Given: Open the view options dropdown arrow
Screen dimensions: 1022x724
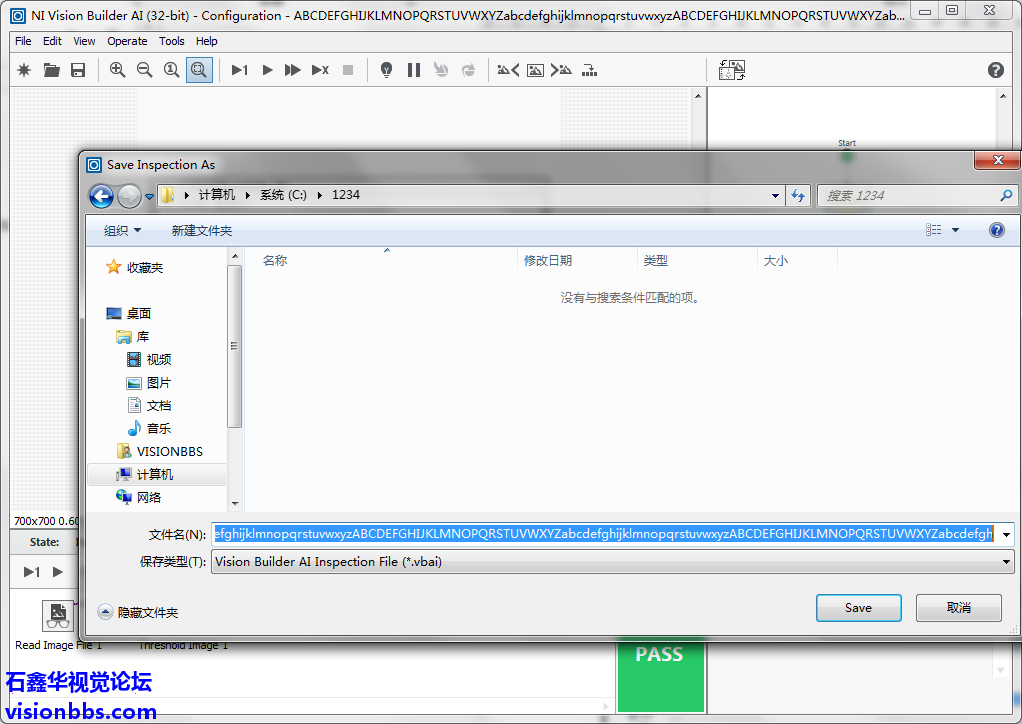Looking at the screenshot, I should point(956,229).
